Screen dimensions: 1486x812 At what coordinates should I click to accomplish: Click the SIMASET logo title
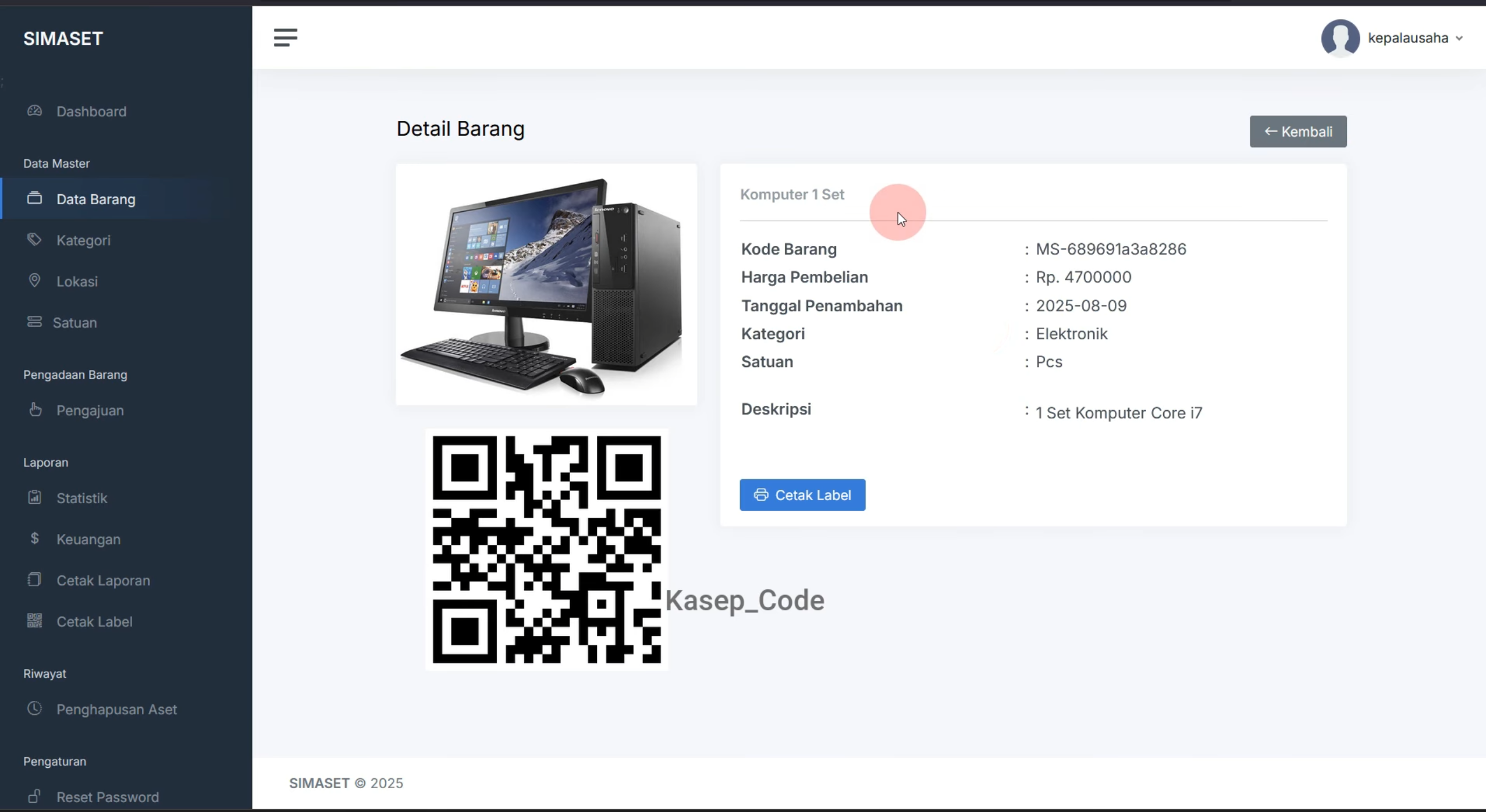point(63,39)
